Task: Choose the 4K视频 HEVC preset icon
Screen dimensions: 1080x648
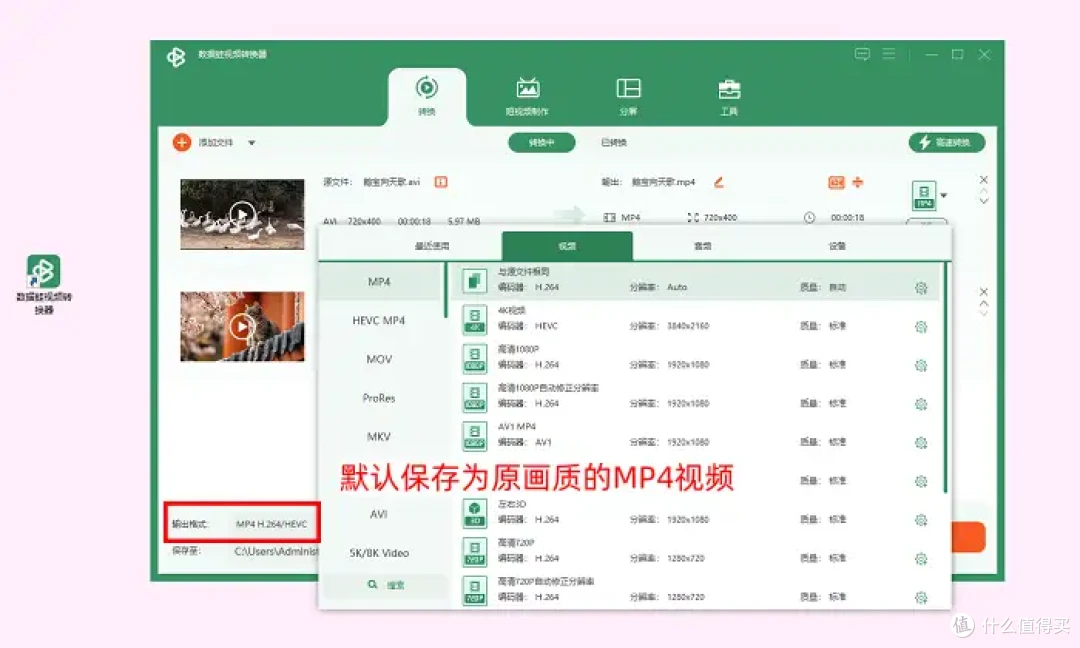Action: point(475,320)
